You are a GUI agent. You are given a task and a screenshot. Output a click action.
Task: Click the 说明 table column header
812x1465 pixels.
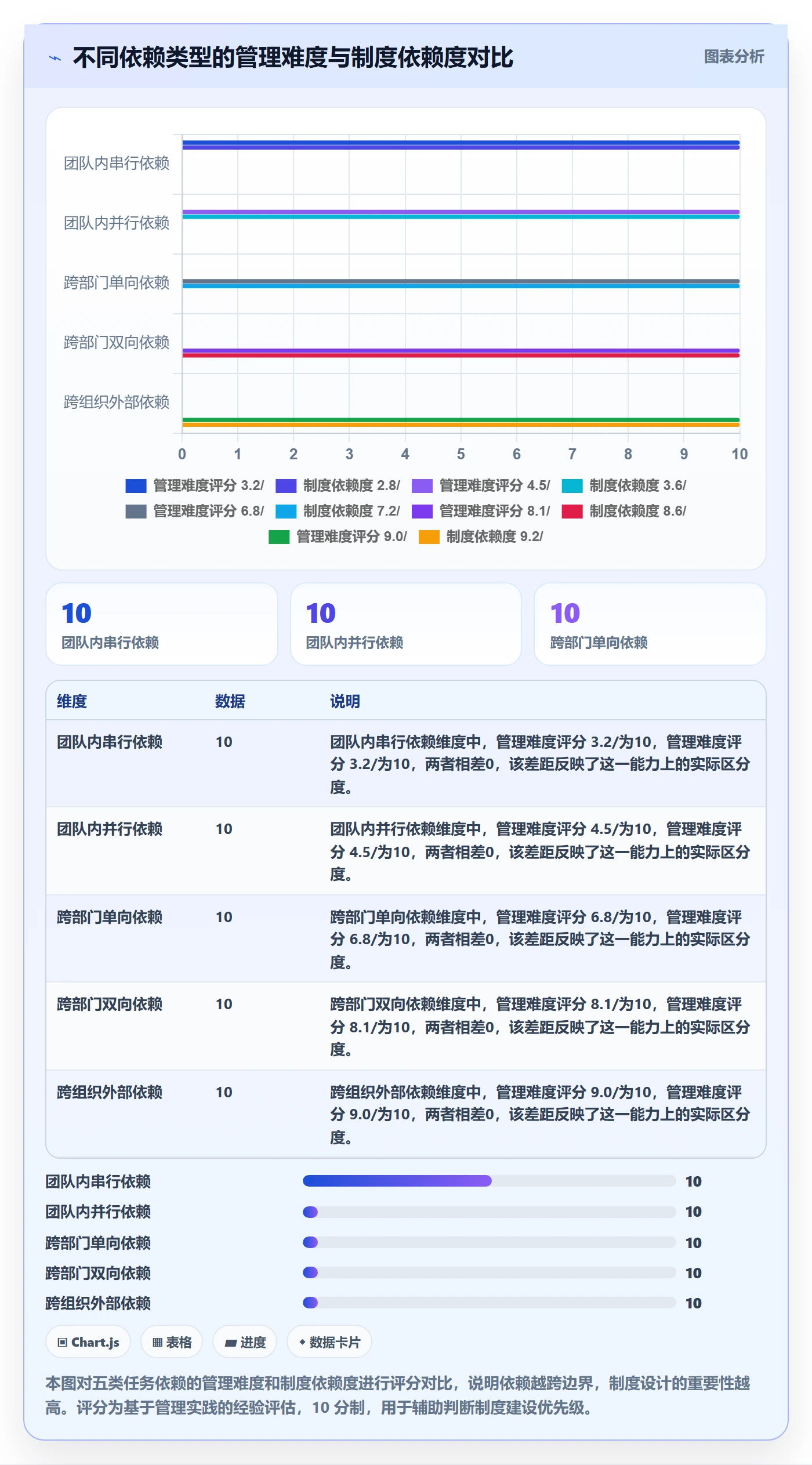tap(345, 701)
